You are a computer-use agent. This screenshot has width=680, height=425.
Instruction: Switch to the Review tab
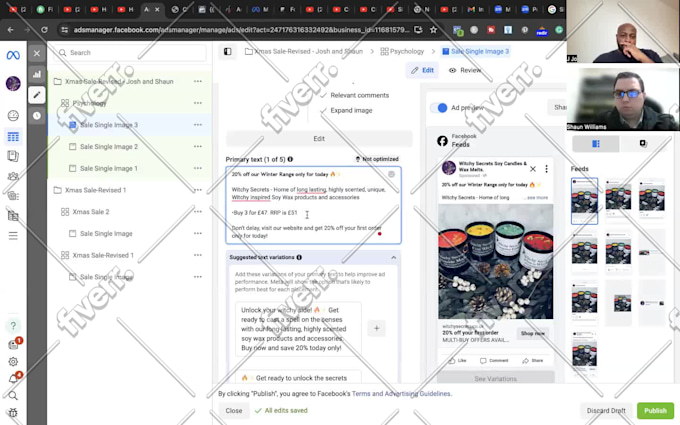(x=465, y=70)
